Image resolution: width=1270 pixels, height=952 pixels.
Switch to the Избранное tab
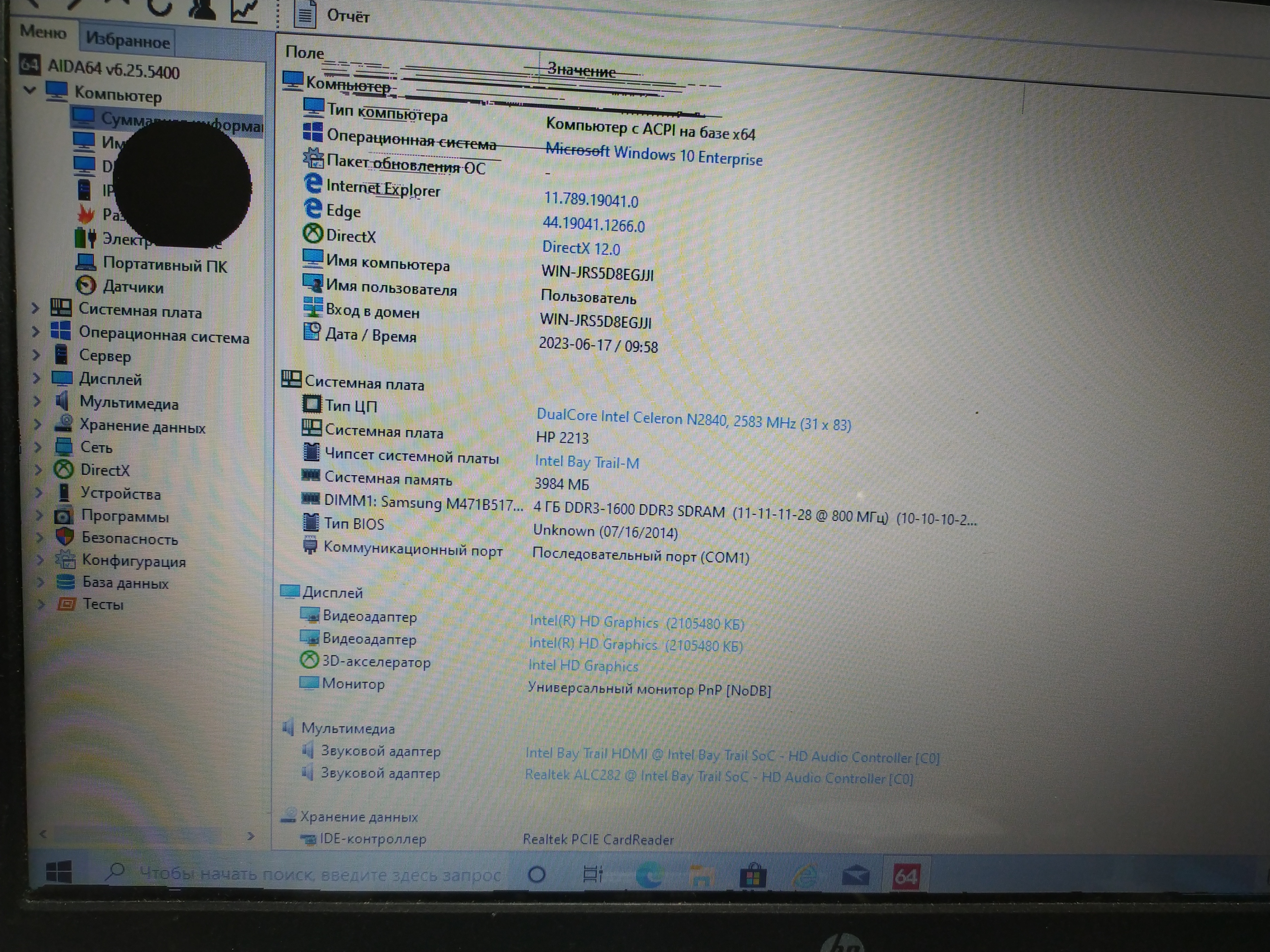127,40
